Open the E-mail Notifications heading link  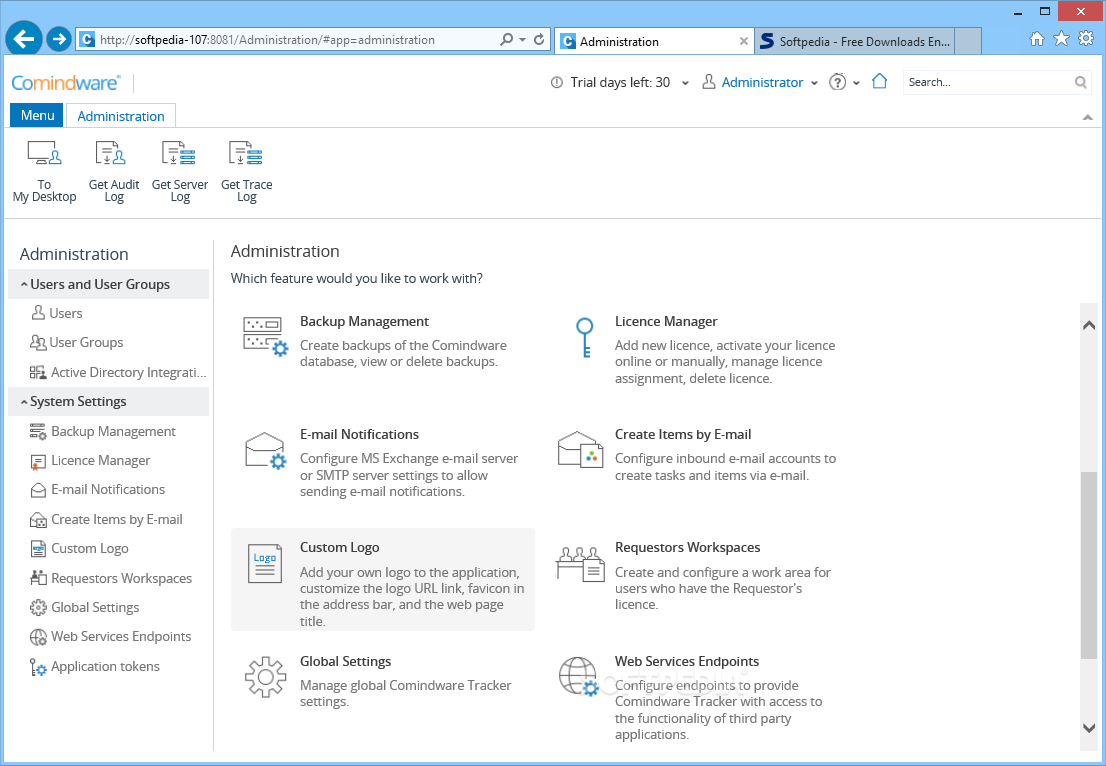tap(359, 434)
